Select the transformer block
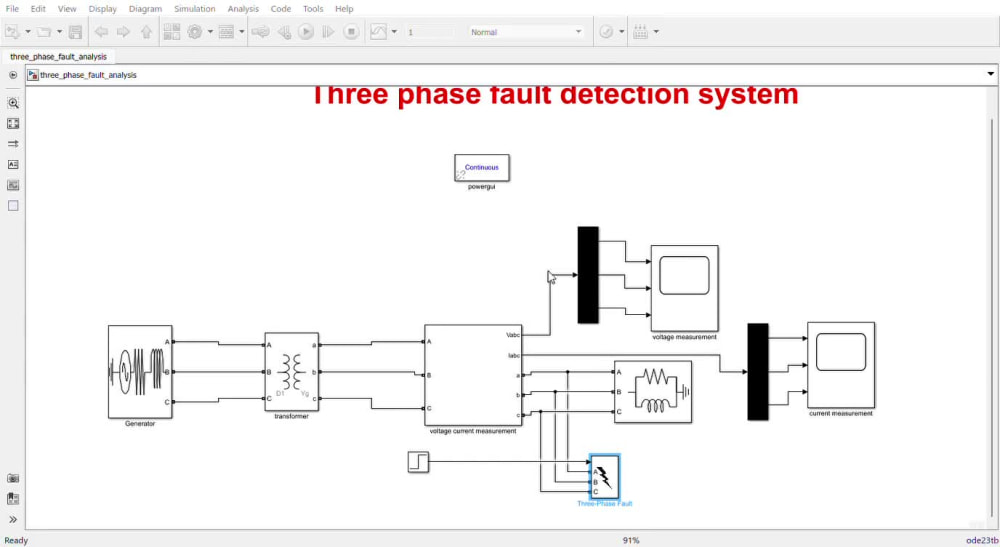Image resolution: width=1000 pixels, height=547 pixels. (291, 372)
